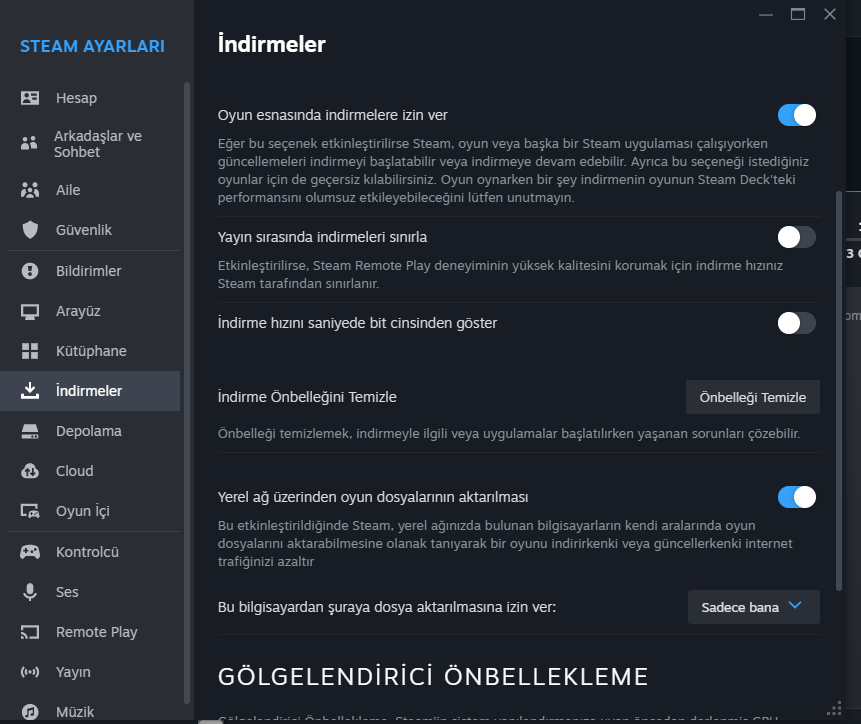Select the Ses microphone icon

tap(30, 592)
